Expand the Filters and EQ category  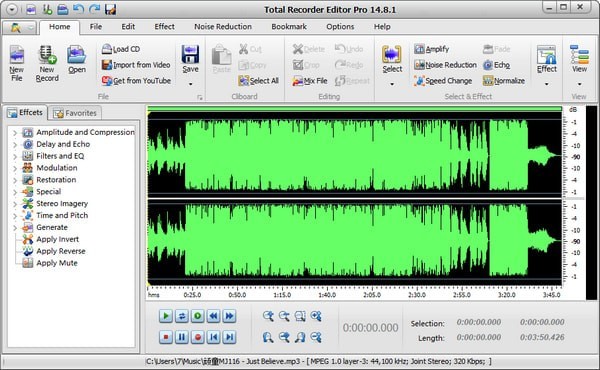(15, 156)
